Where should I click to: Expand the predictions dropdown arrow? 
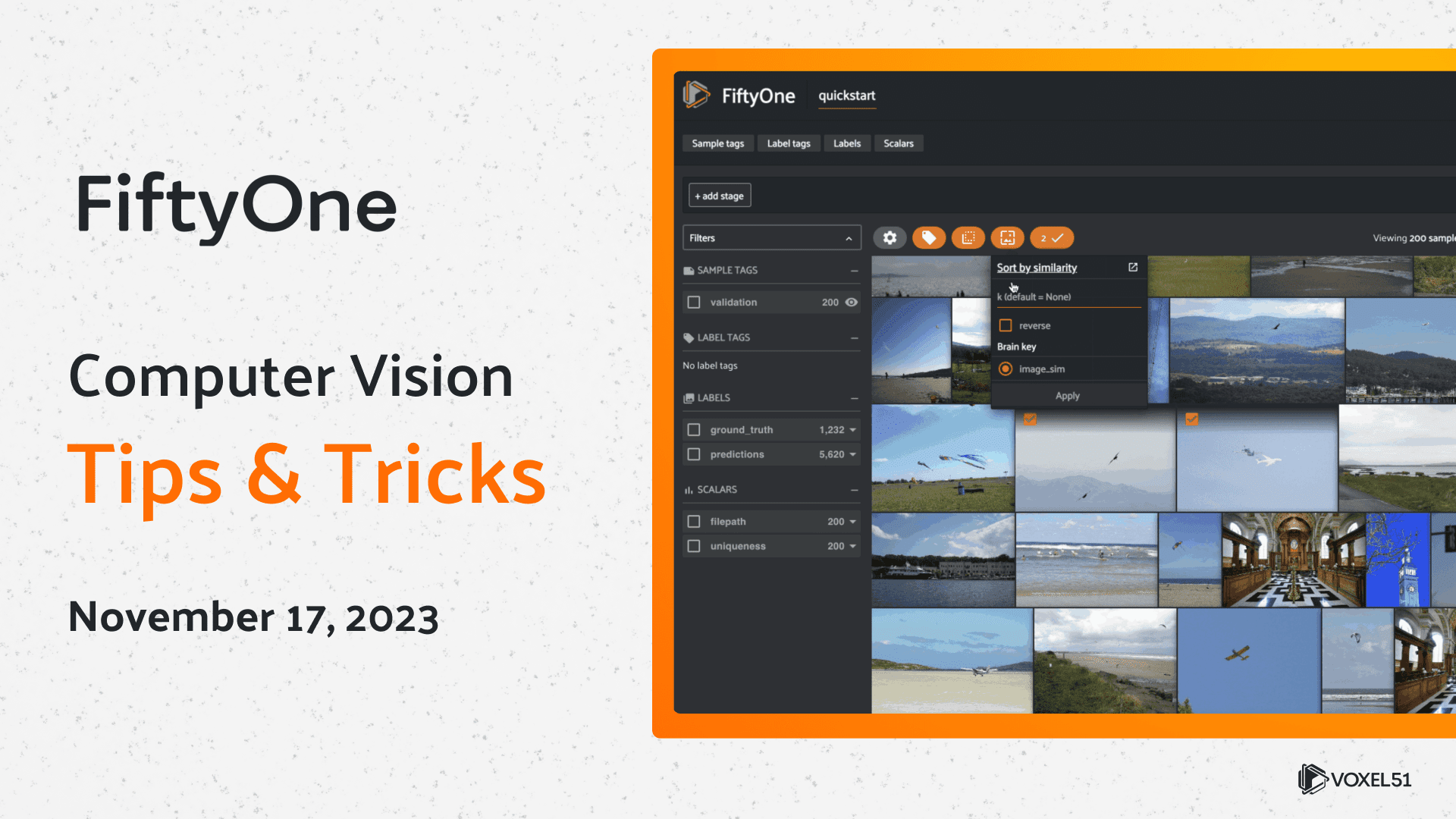(853, 454)
